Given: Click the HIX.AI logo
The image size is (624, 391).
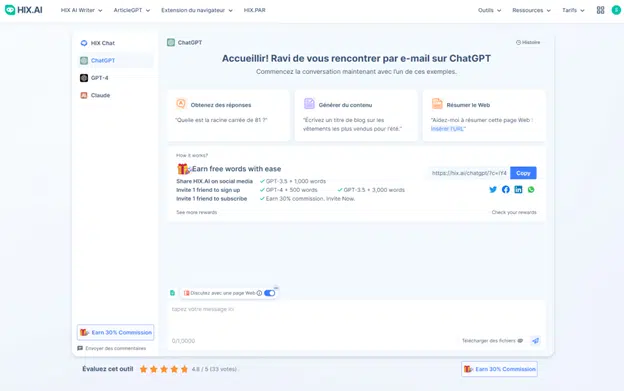Looking at the screenshot, I should tap(24, 10).
